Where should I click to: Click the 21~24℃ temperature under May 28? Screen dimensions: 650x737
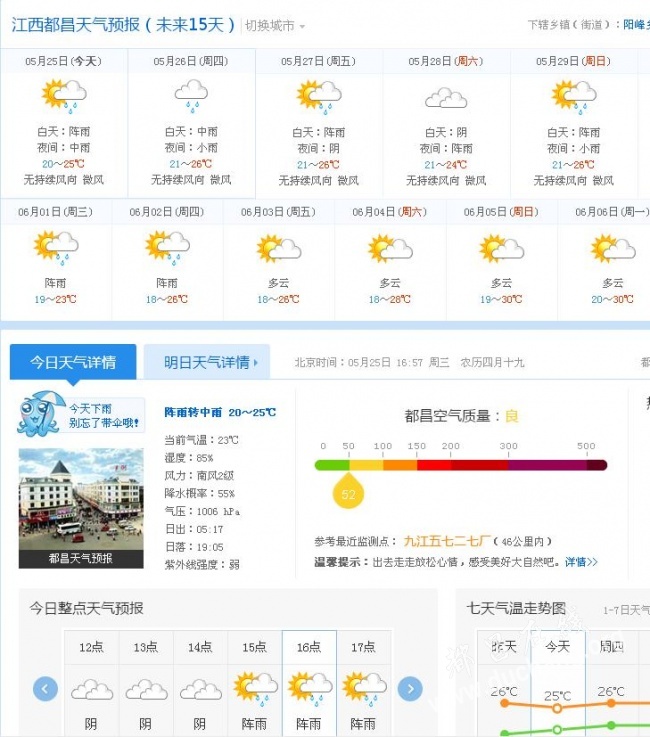[446, 165]
